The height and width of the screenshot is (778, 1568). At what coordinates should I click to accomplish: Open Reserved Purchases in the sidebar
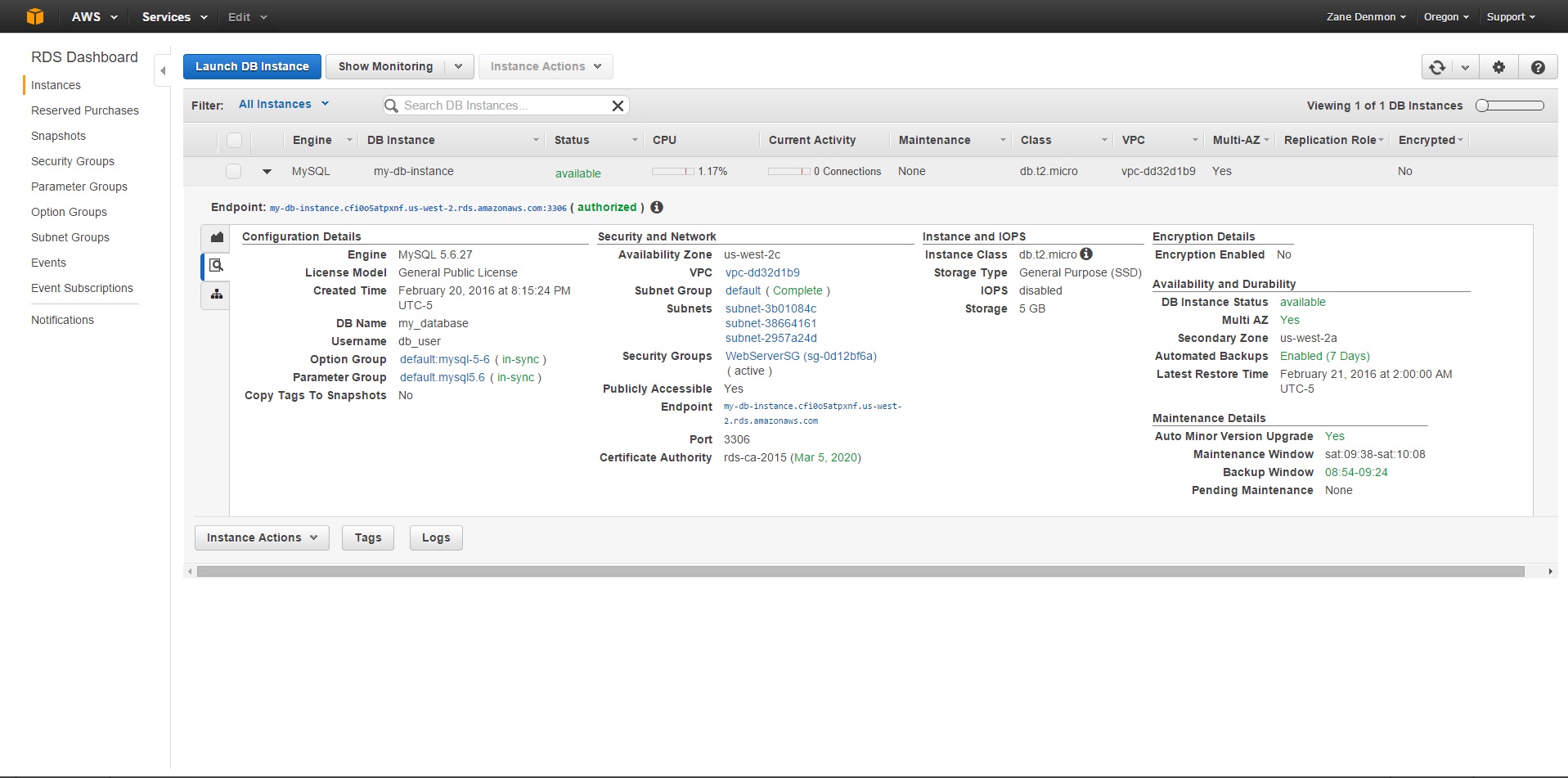tap(85, 110)
